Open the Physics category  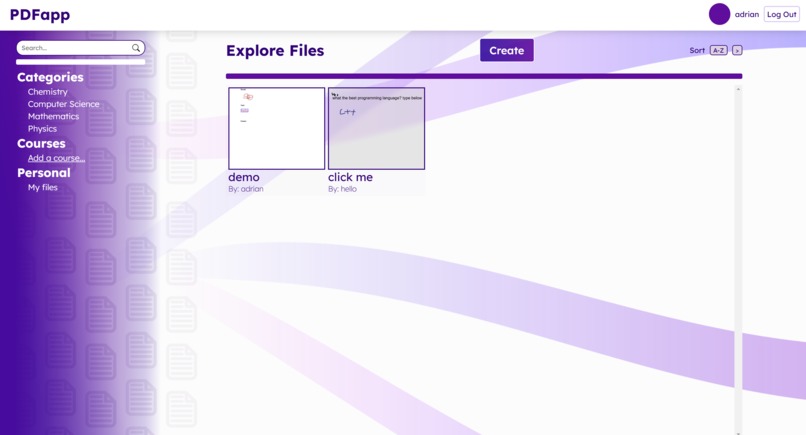[x=42, y=129]
